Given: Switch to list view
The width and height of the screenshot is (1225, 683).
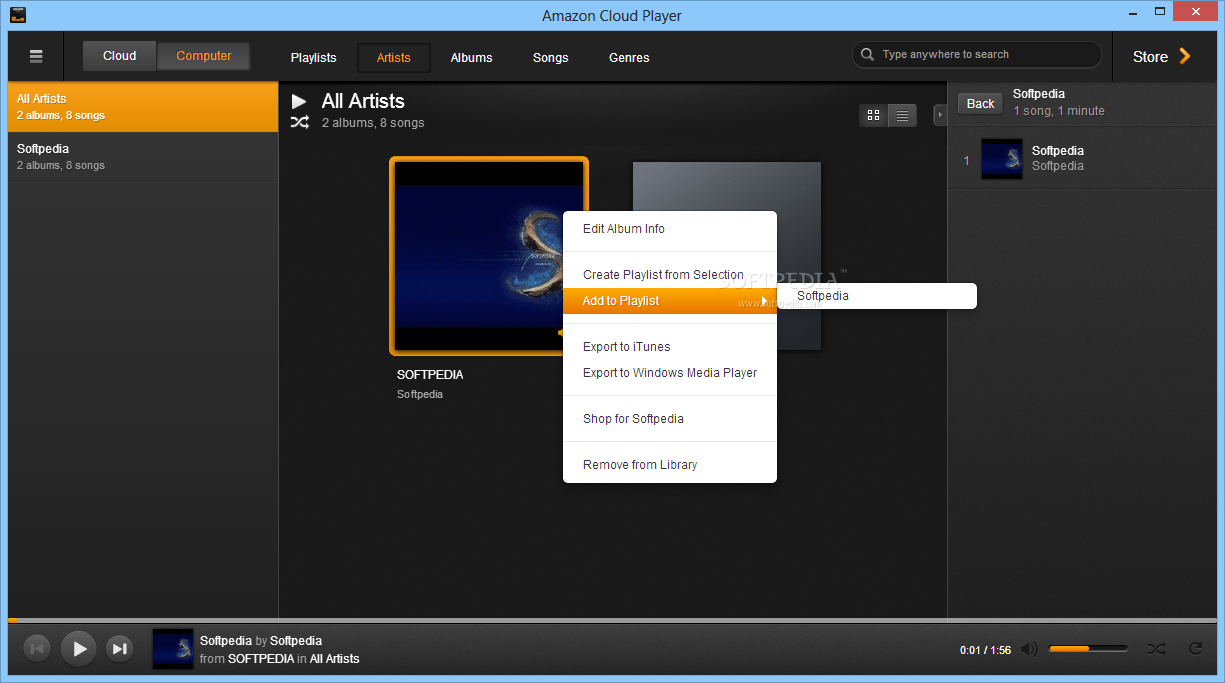Looking at the screenshot, I should 902,116.
